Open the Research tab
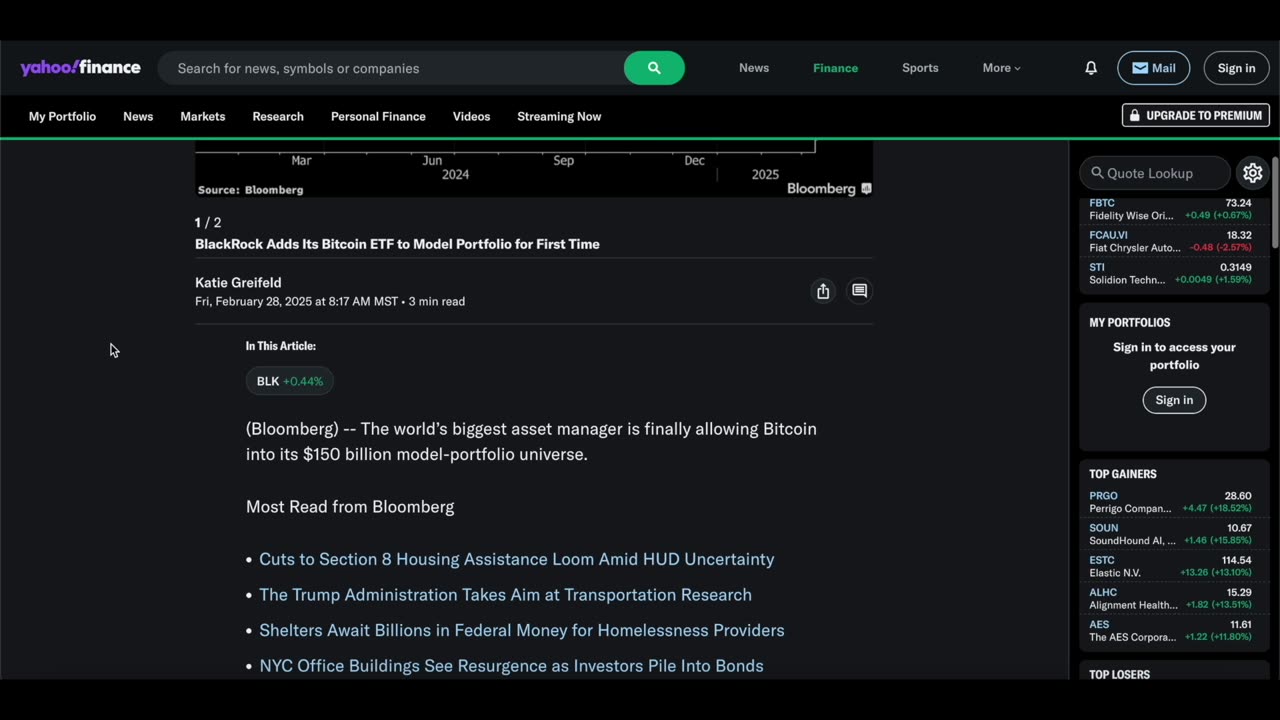Screen dimensions: 1280x720 (278, 116)
